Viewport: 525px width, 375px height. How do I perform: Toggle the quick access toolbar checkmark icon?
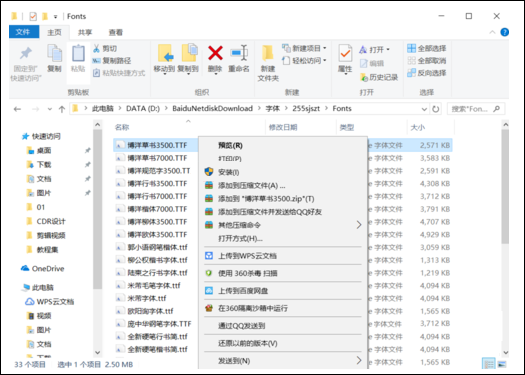click(33, 16)
